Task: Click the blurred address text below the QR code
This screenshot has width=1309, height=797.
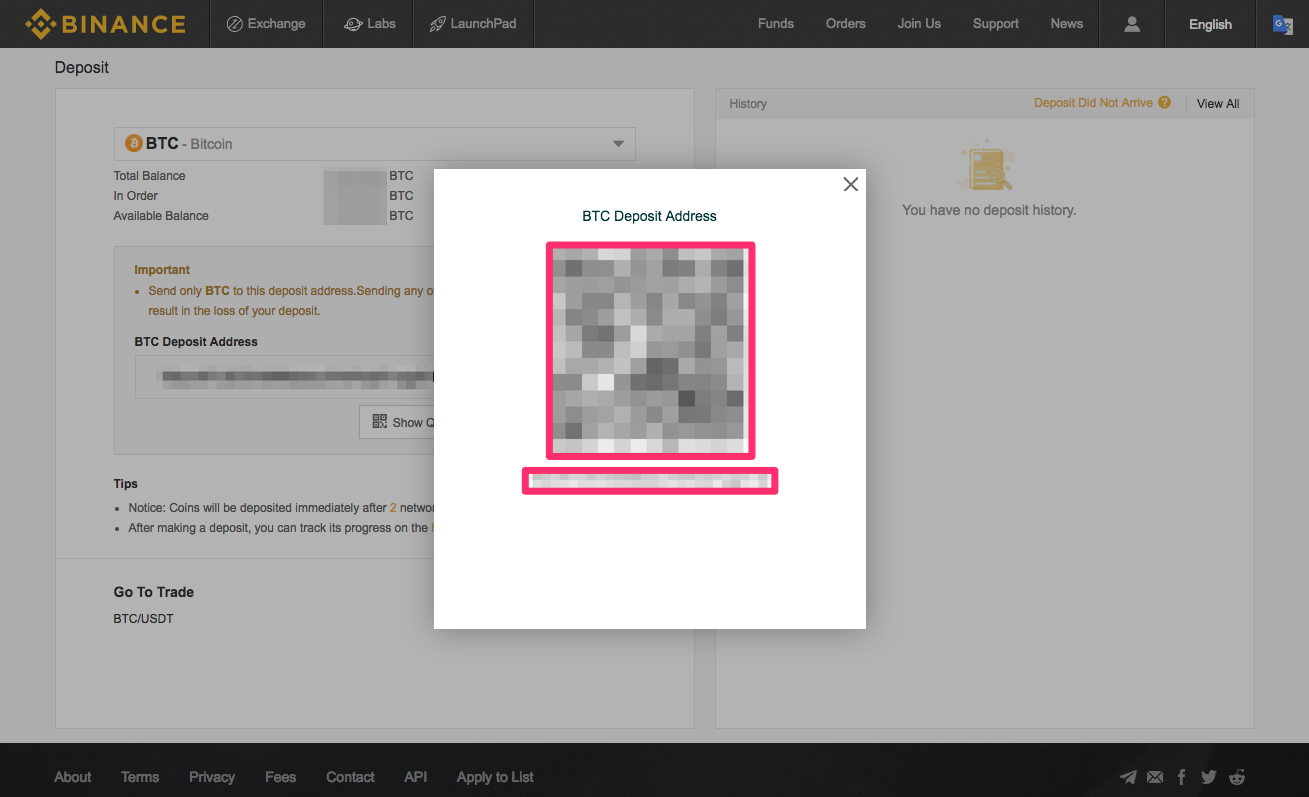Action: (650, 481)
